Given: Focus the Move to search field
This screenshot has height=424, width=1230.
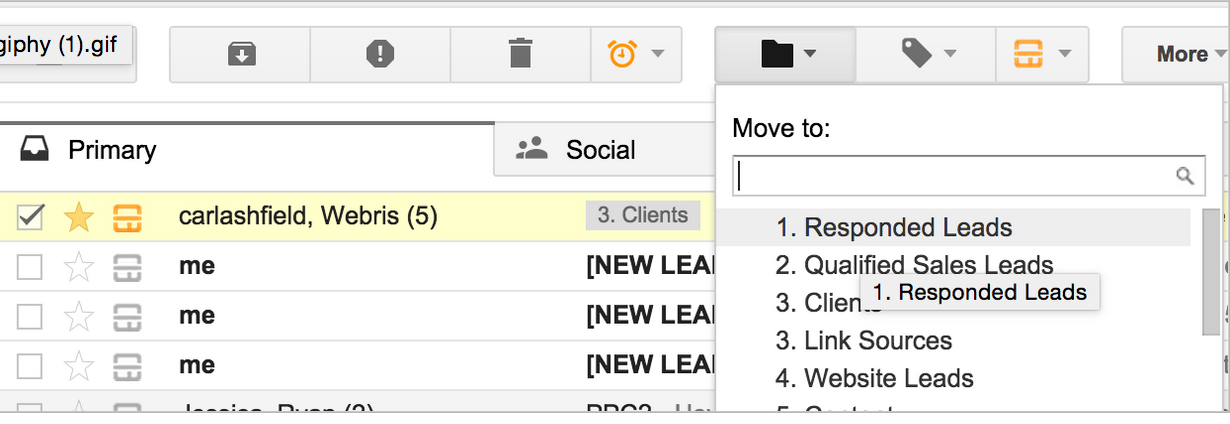Looking at the screenshot, I should point(955,177).
